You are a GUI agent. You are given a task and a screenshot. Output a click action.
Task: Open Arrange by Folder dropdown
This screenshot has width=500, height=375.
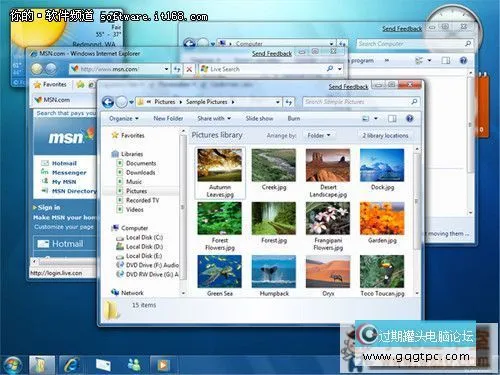click(x=319, y=135)
